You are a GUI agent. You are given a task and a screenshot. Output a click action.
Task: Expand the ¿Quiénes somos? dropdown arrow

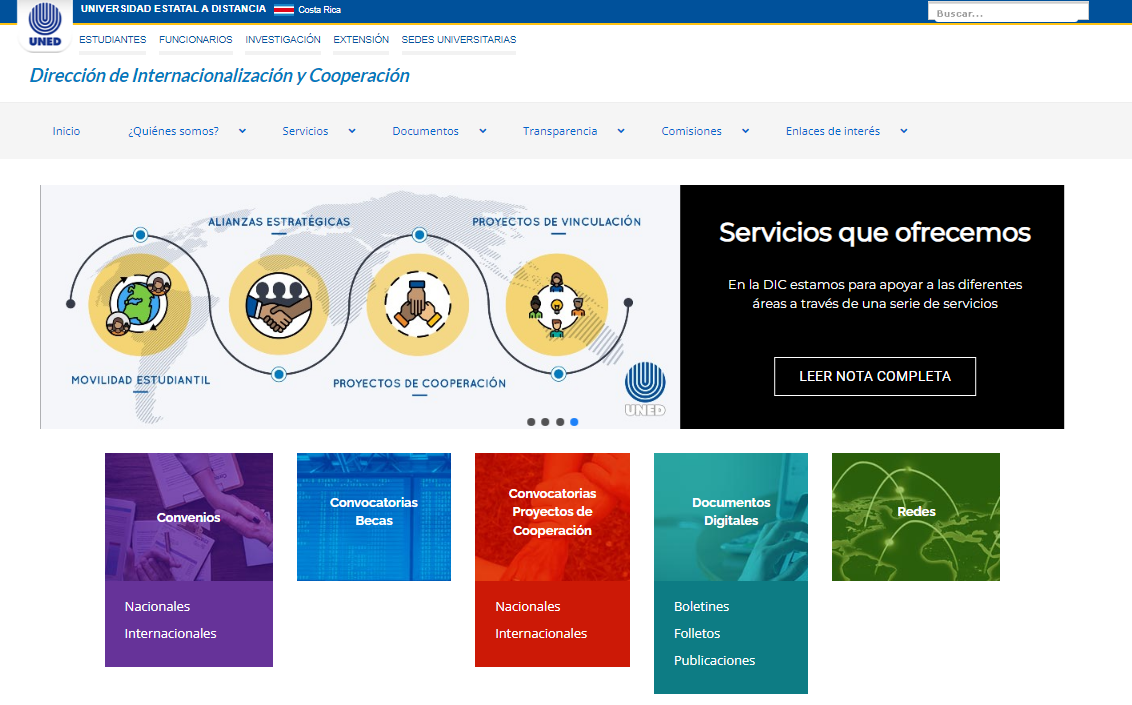(243, 131)
